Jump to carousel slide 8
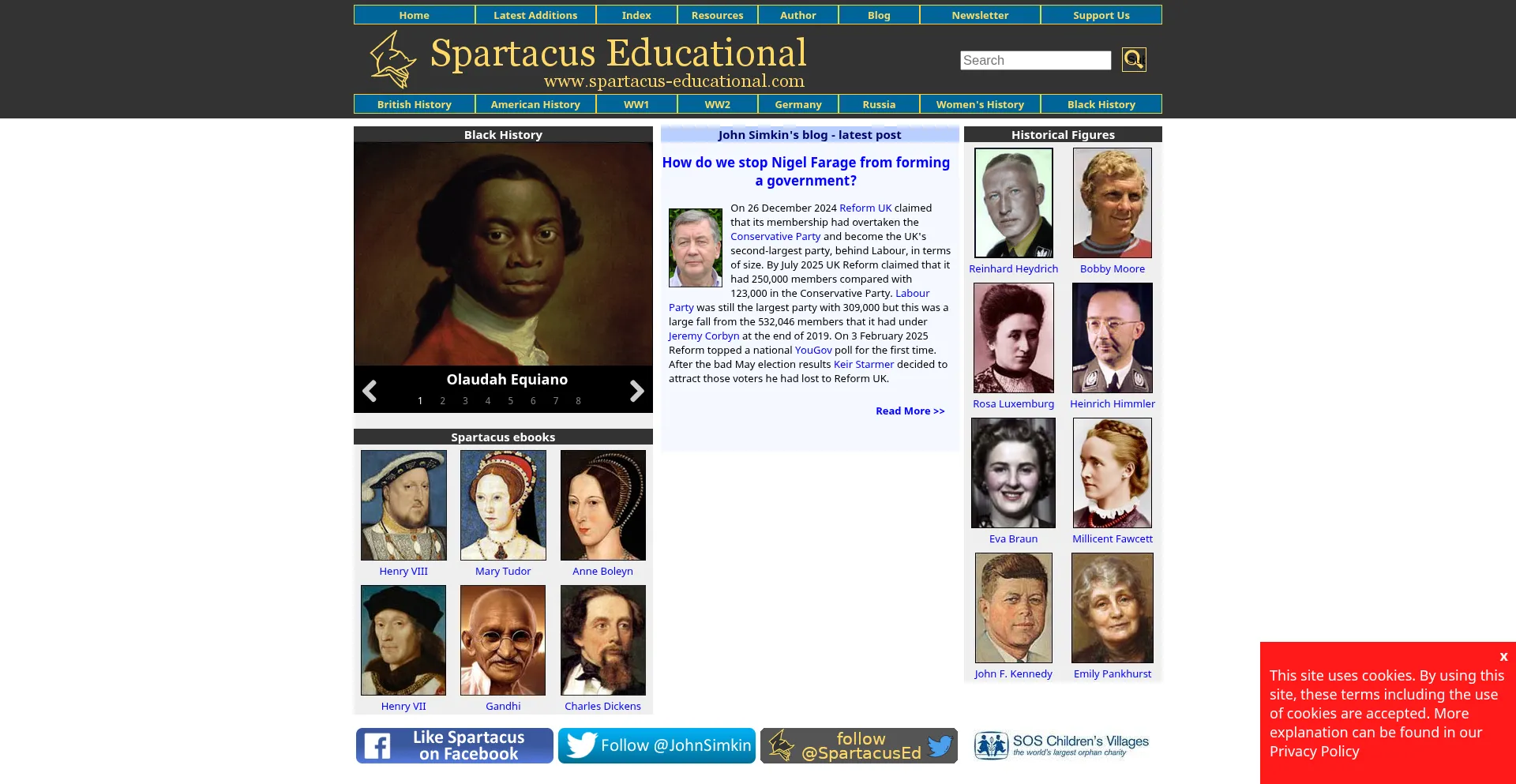1516x784 pixels. point(578,401)
